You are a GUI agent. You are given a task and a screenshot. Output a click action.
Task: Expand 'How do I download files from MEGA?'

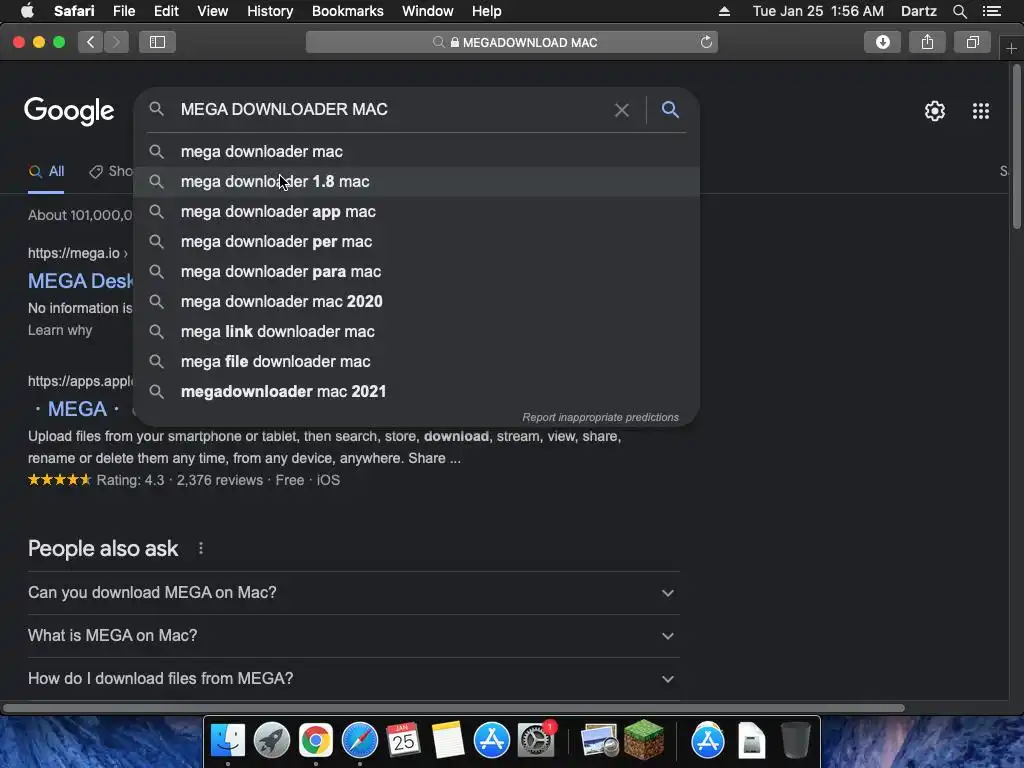tap(353, 679)
